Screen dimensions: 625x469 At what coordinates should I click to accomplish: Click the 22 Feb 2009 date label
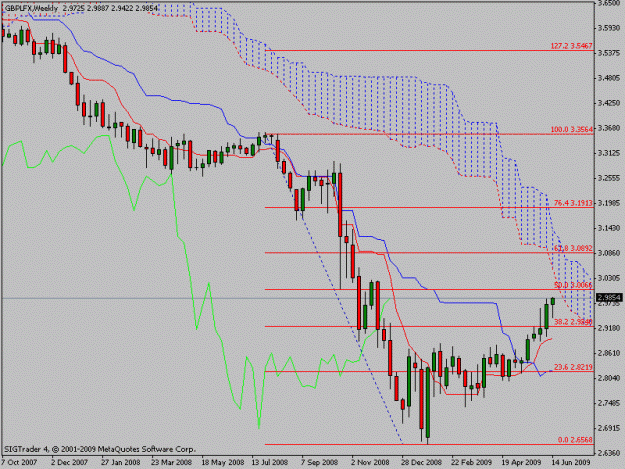[x=471, y=462]
